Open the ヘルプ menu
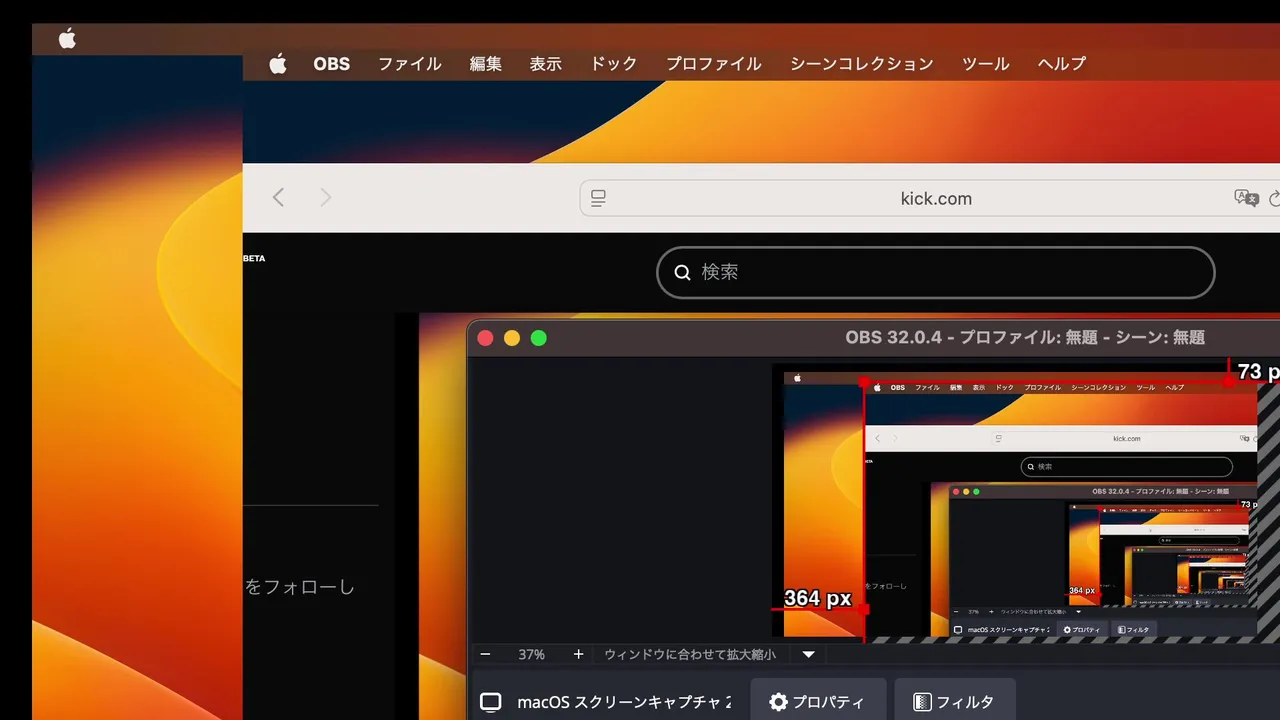 click(x=1062, y=64)
